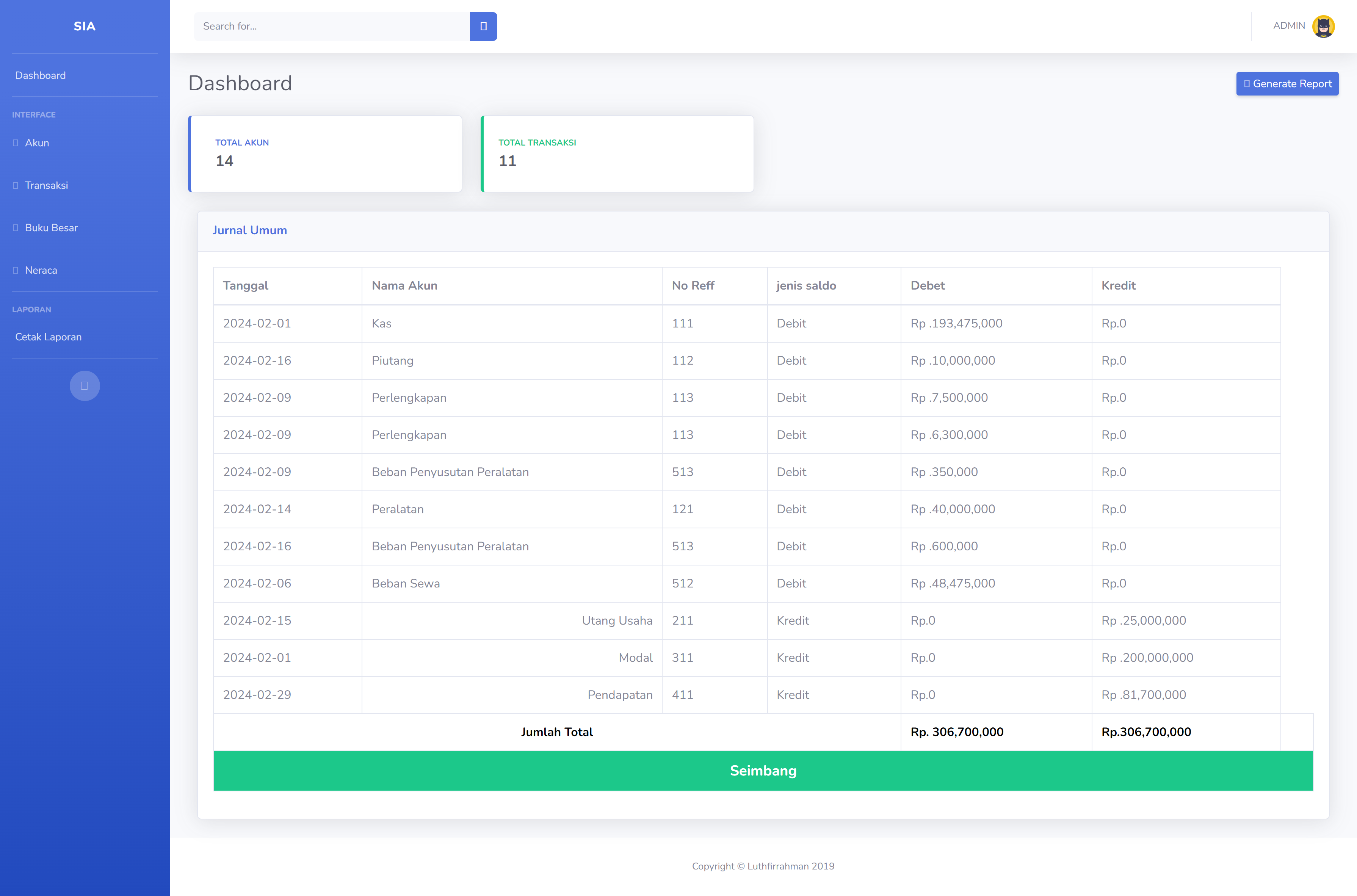1357x896 pixels.
Task: Open Cetak Laporan in sidebar
Action: [x=49, y=337]
